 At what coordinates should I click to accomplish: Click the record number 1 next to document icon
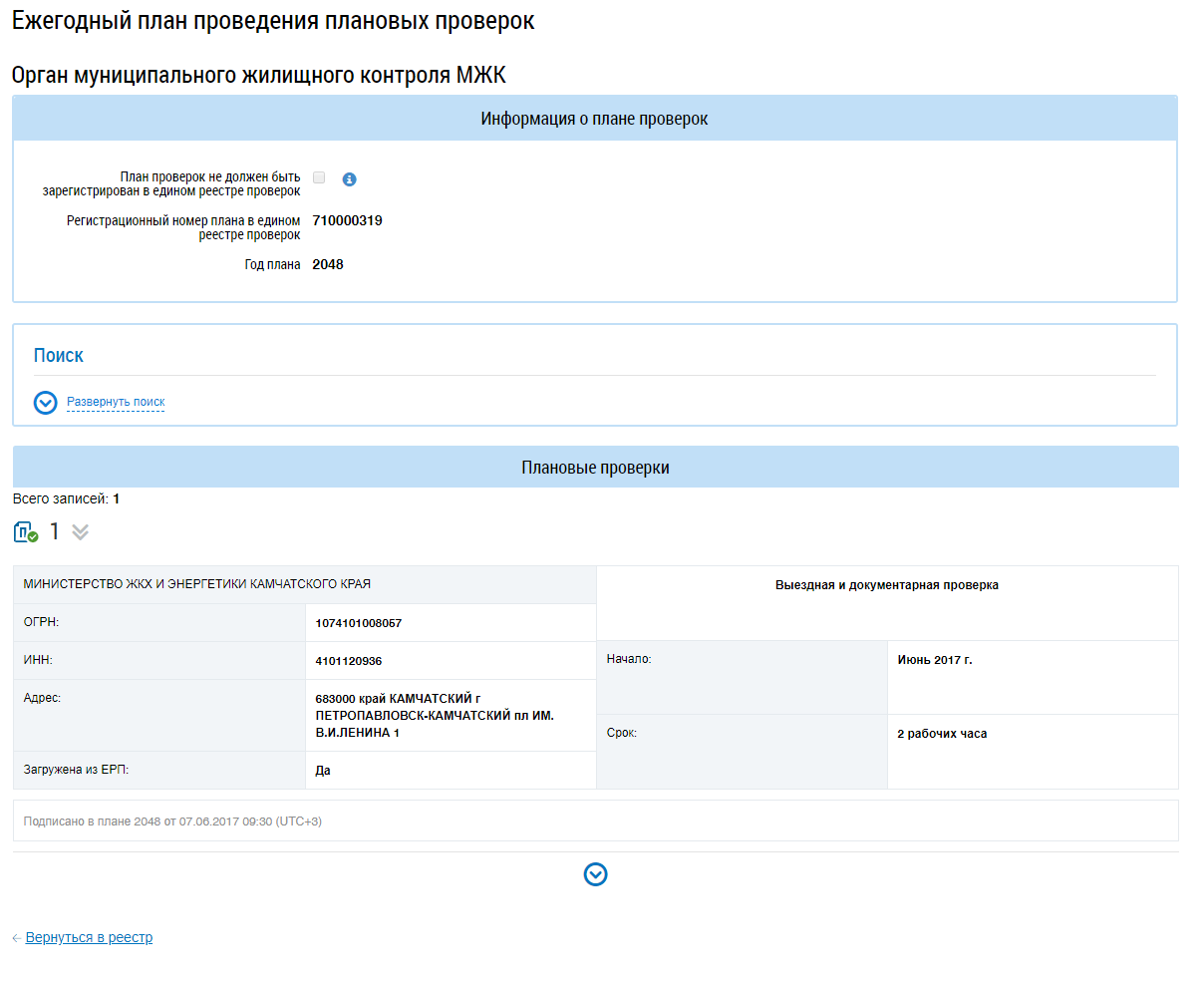pyautogui.click(x=55, y=532)
